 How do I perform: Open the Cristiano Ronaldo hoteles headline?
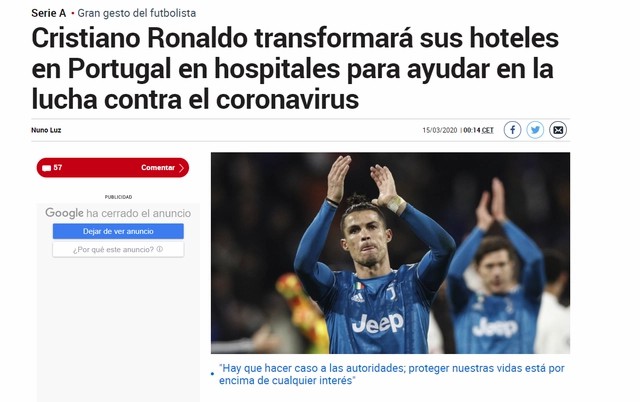click(295, 69)
